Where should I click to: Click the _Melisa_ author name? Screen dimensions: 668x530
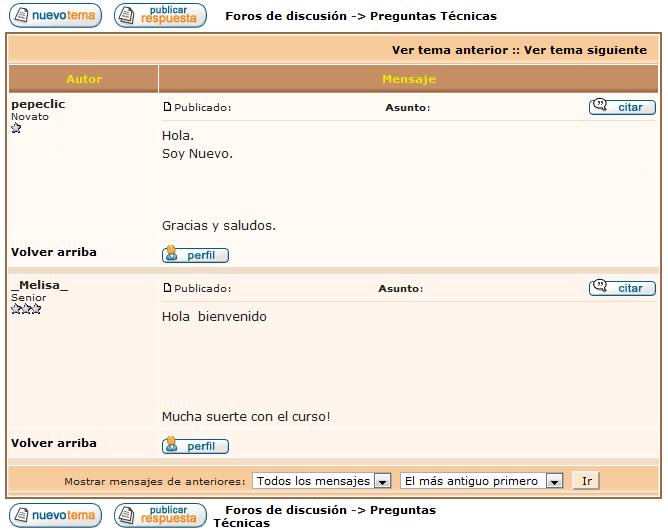40,285
